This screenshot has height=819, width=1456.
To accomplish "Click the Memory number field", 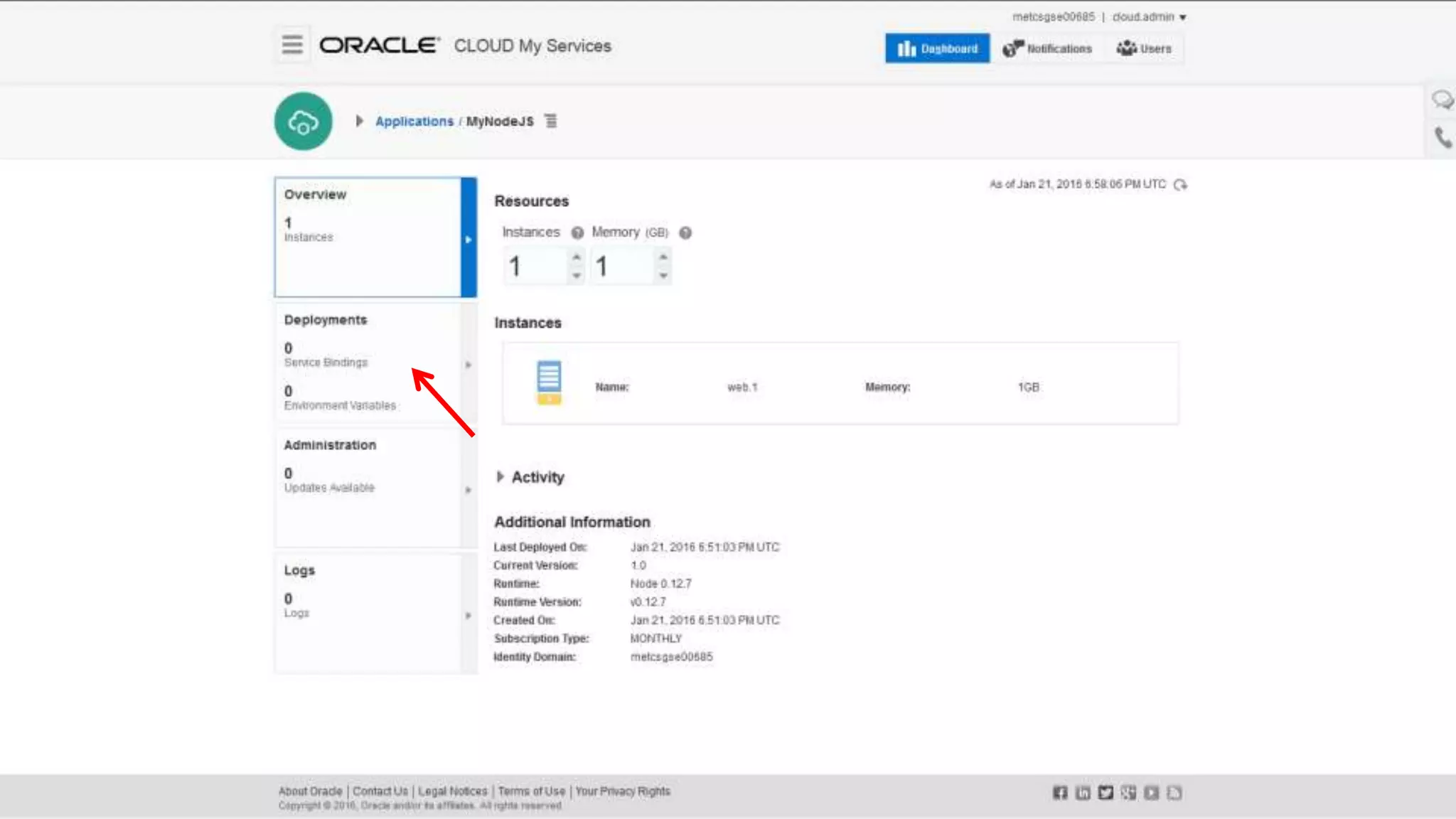I will 623,266.
